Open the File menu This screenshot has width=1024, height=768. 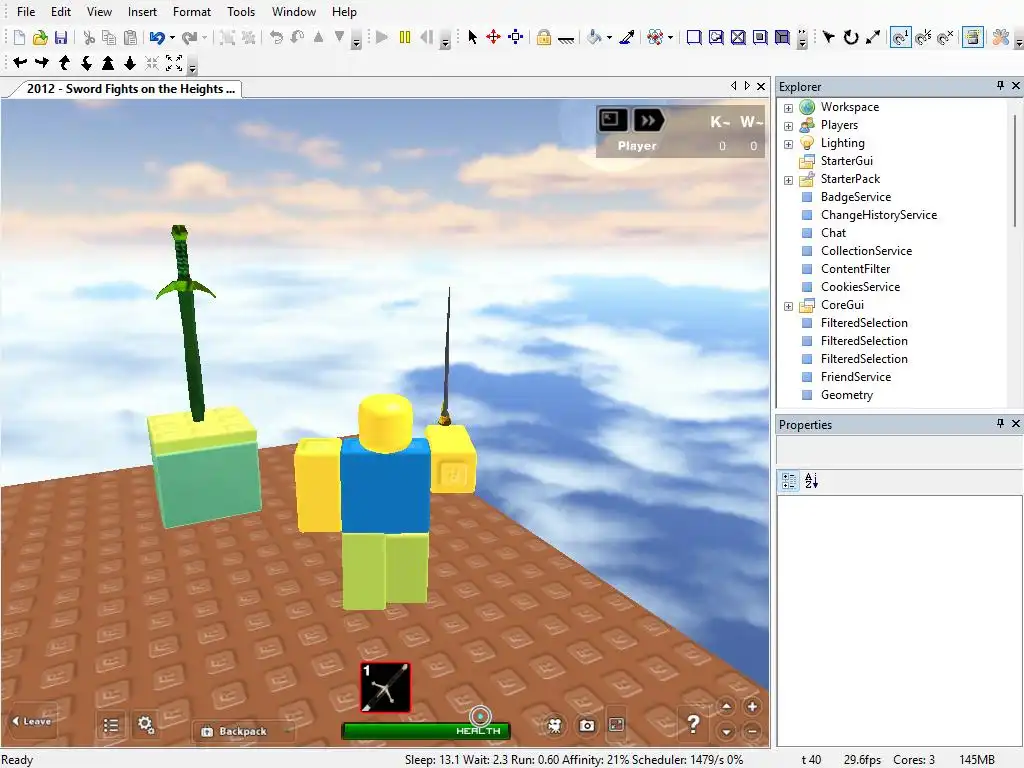pyautogui.click(x=26, y=12)
